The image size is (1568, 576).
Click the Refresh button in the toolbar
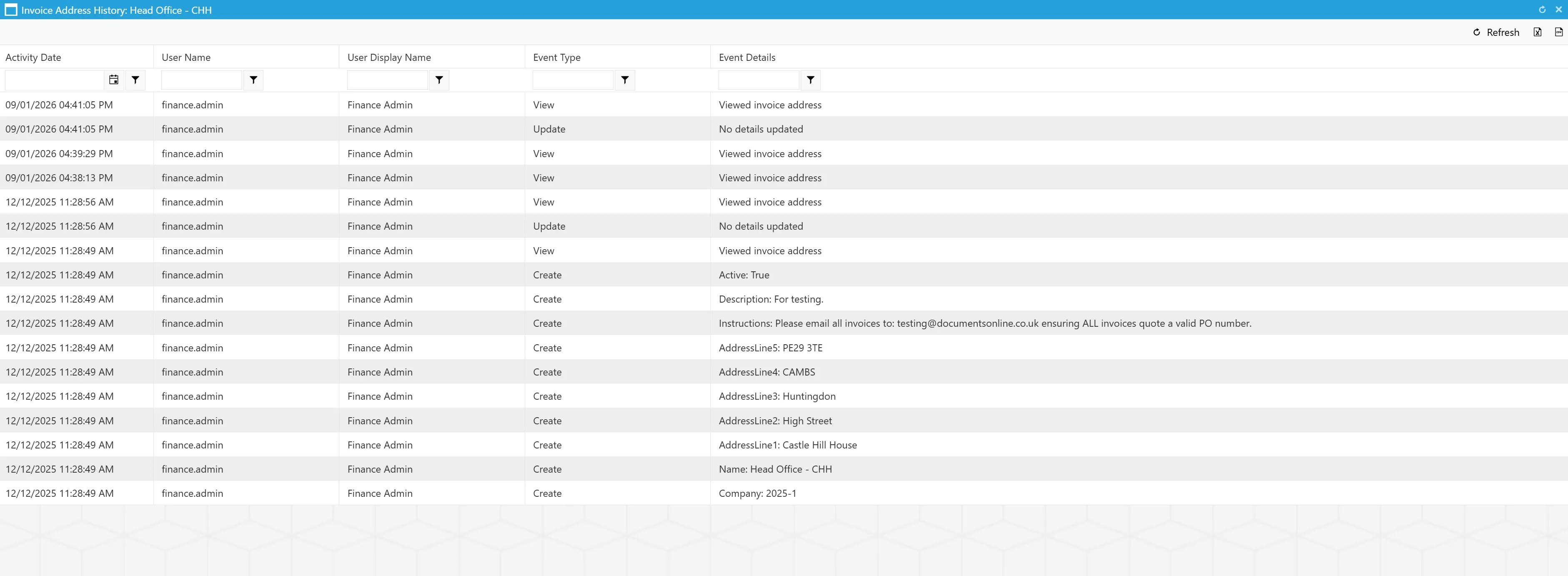tap(1495, 32)
